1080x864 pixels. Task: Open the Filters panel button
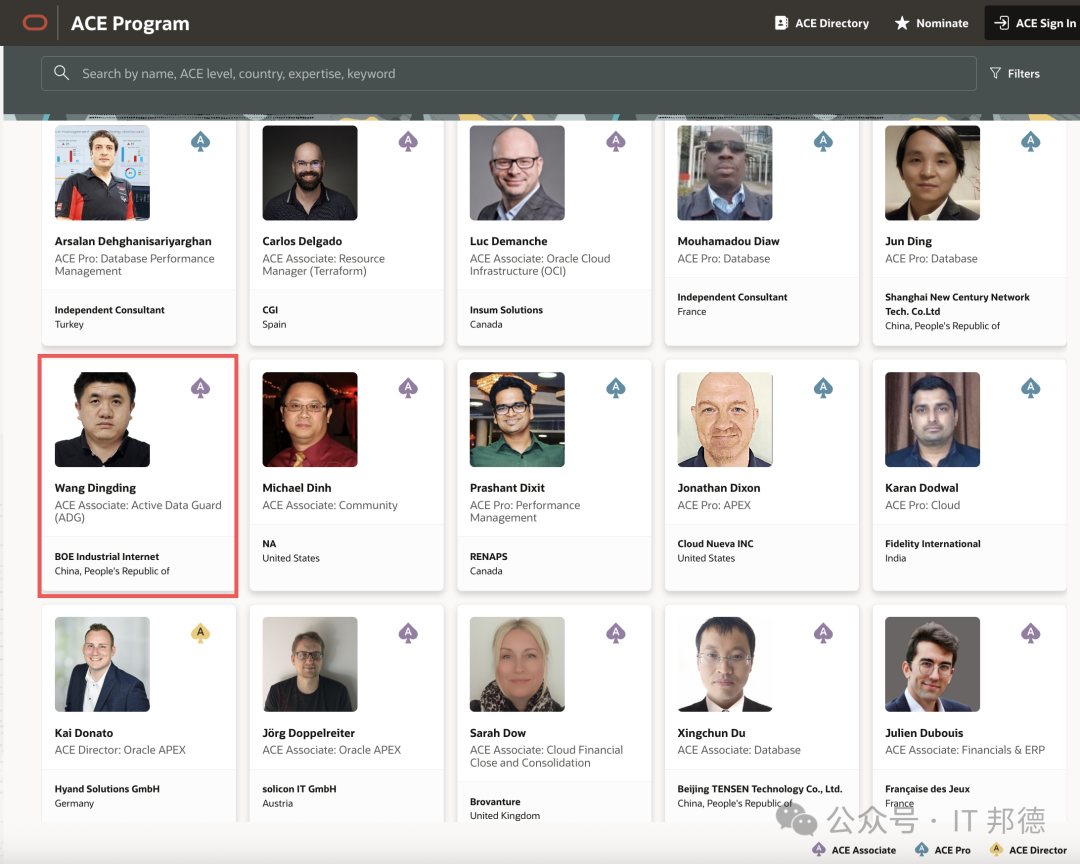(x=1015, y=73)
